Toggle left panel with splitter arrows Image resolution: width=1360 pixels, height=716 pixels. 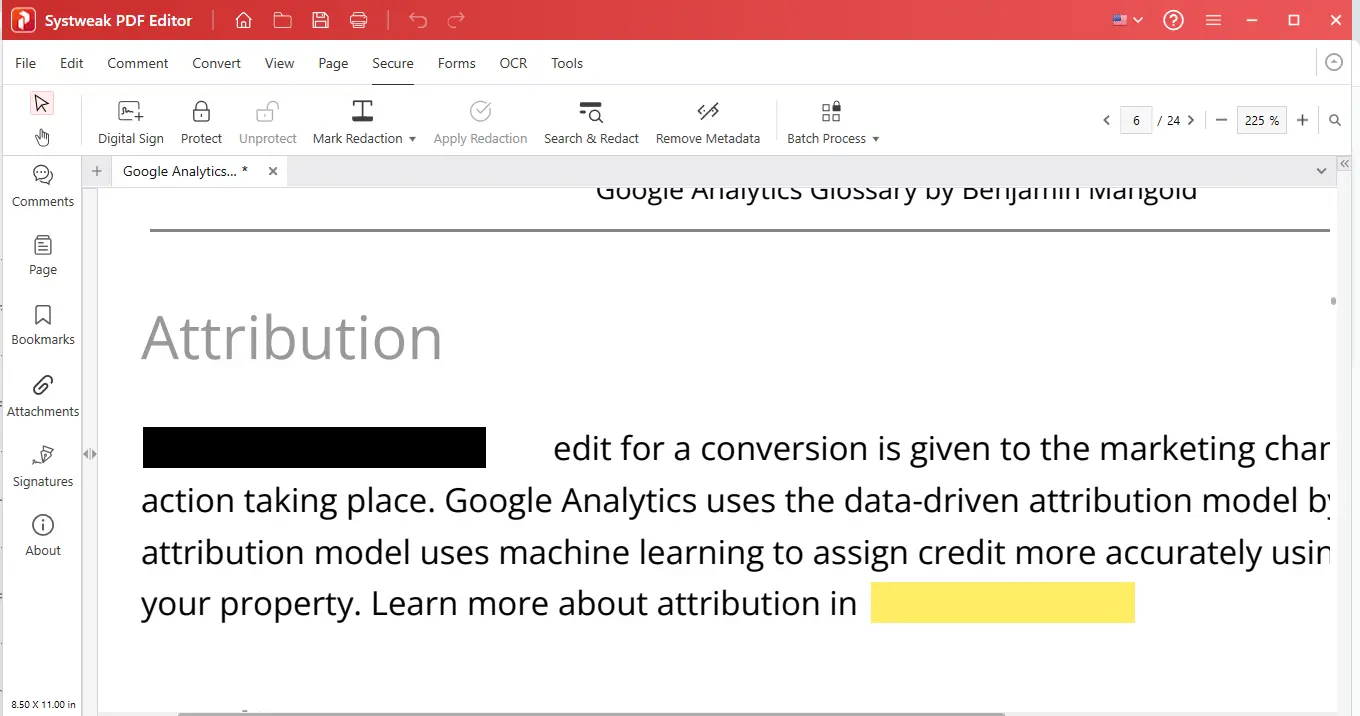click(90, 454)
